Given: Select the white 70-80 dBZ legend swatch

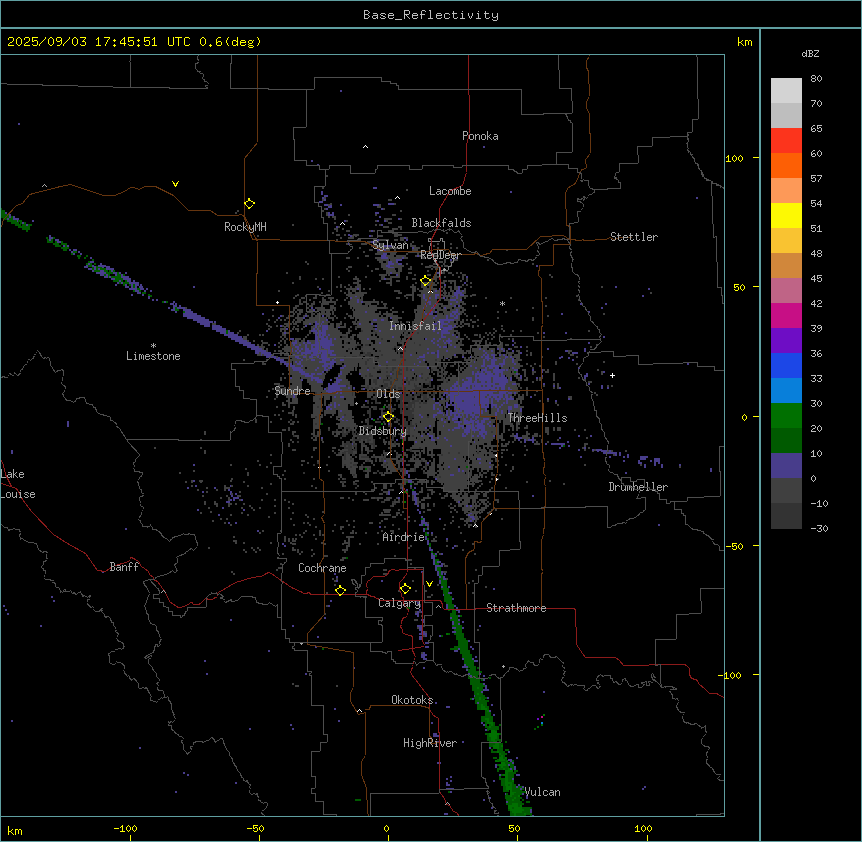Looking at the screenshot, I should (786, 91).
